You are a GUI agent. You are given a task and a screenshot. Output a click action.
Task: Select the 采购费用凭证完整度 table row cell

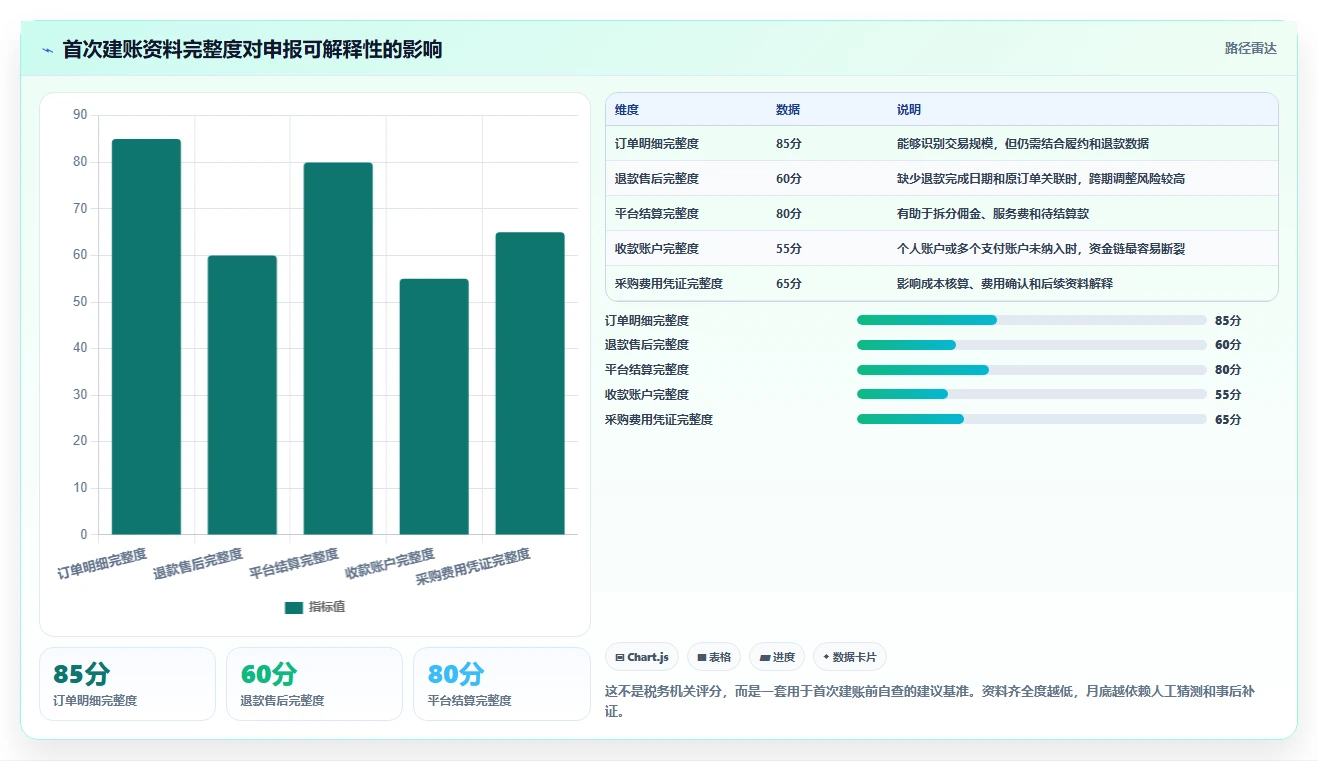[669, 283]
